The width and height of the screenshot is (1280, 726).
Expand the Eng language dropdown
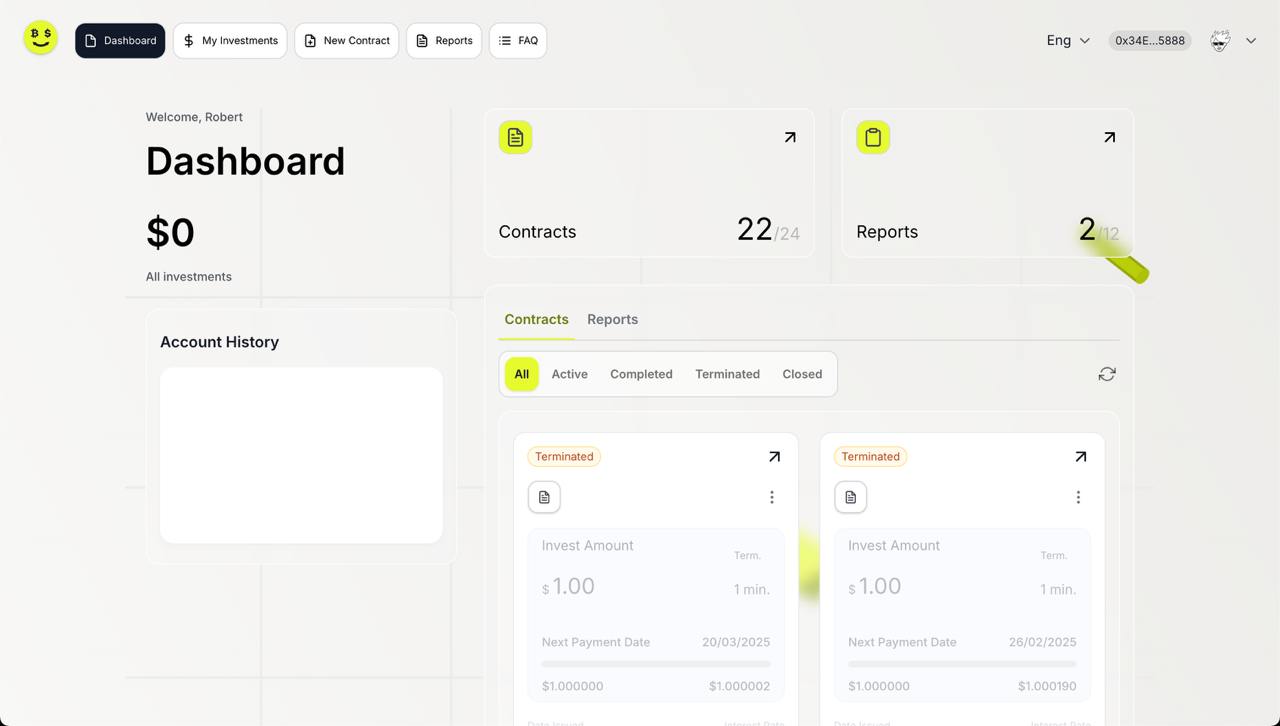coord(1067,40)
